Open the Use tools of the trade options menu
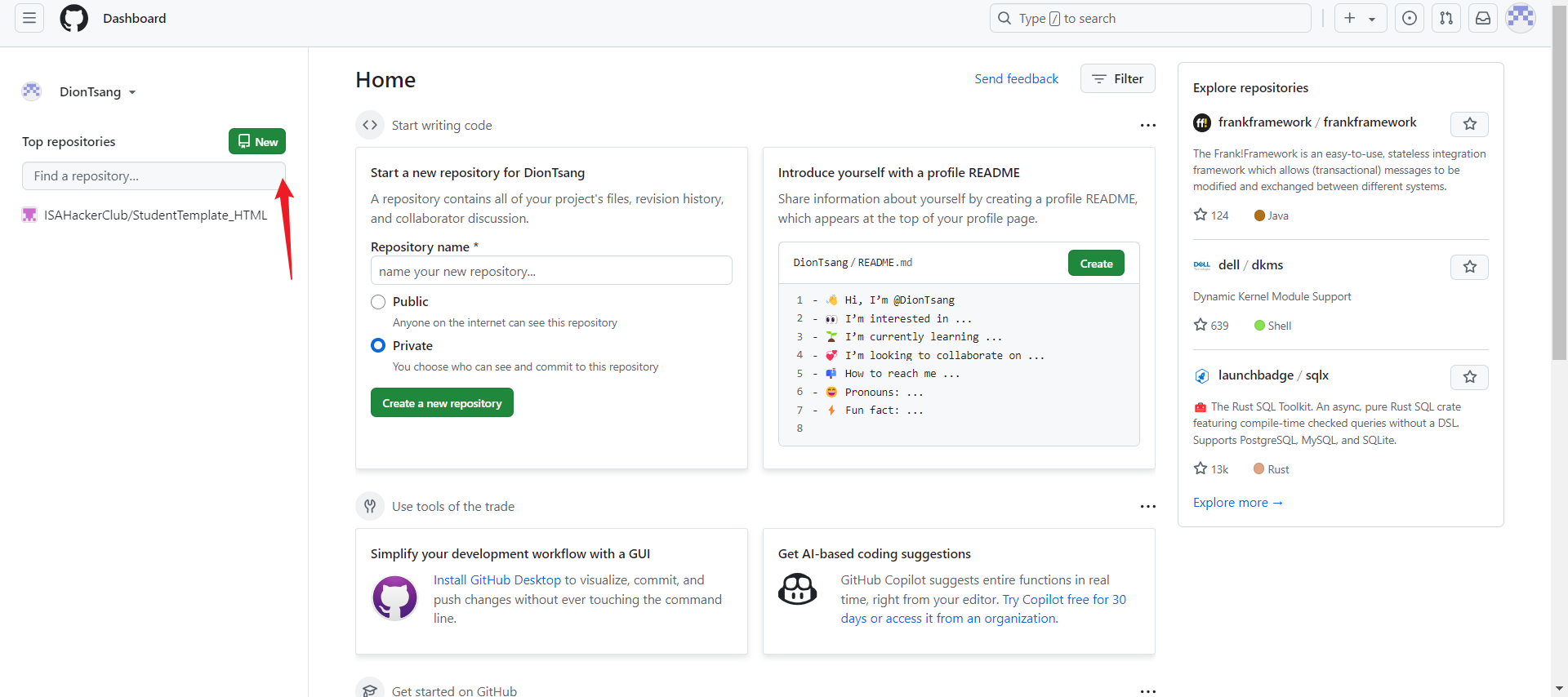Viewport: 1568px width, 697px height. tap(1147, 506)
